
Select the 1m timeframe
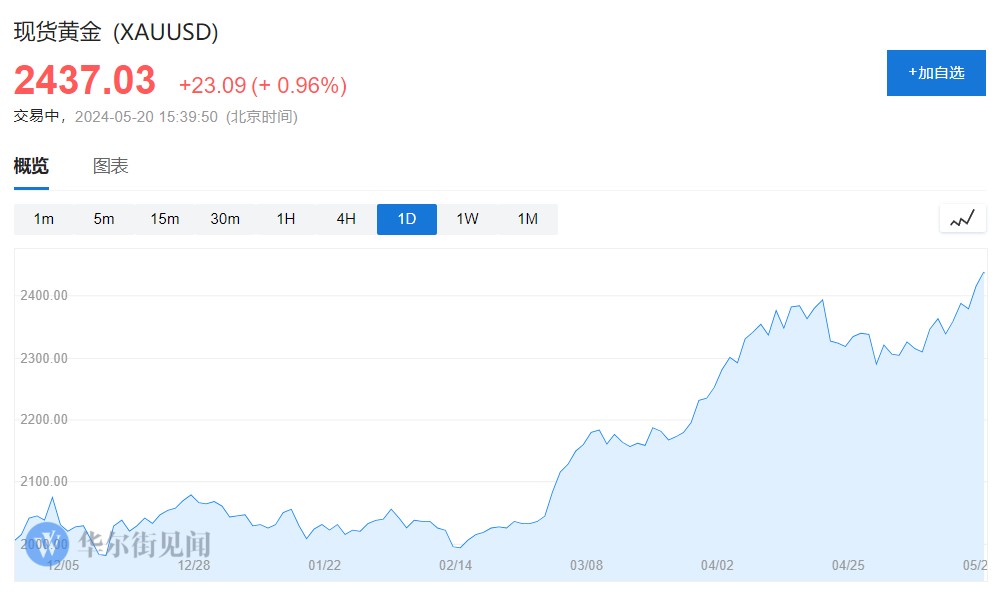(44, 219)
